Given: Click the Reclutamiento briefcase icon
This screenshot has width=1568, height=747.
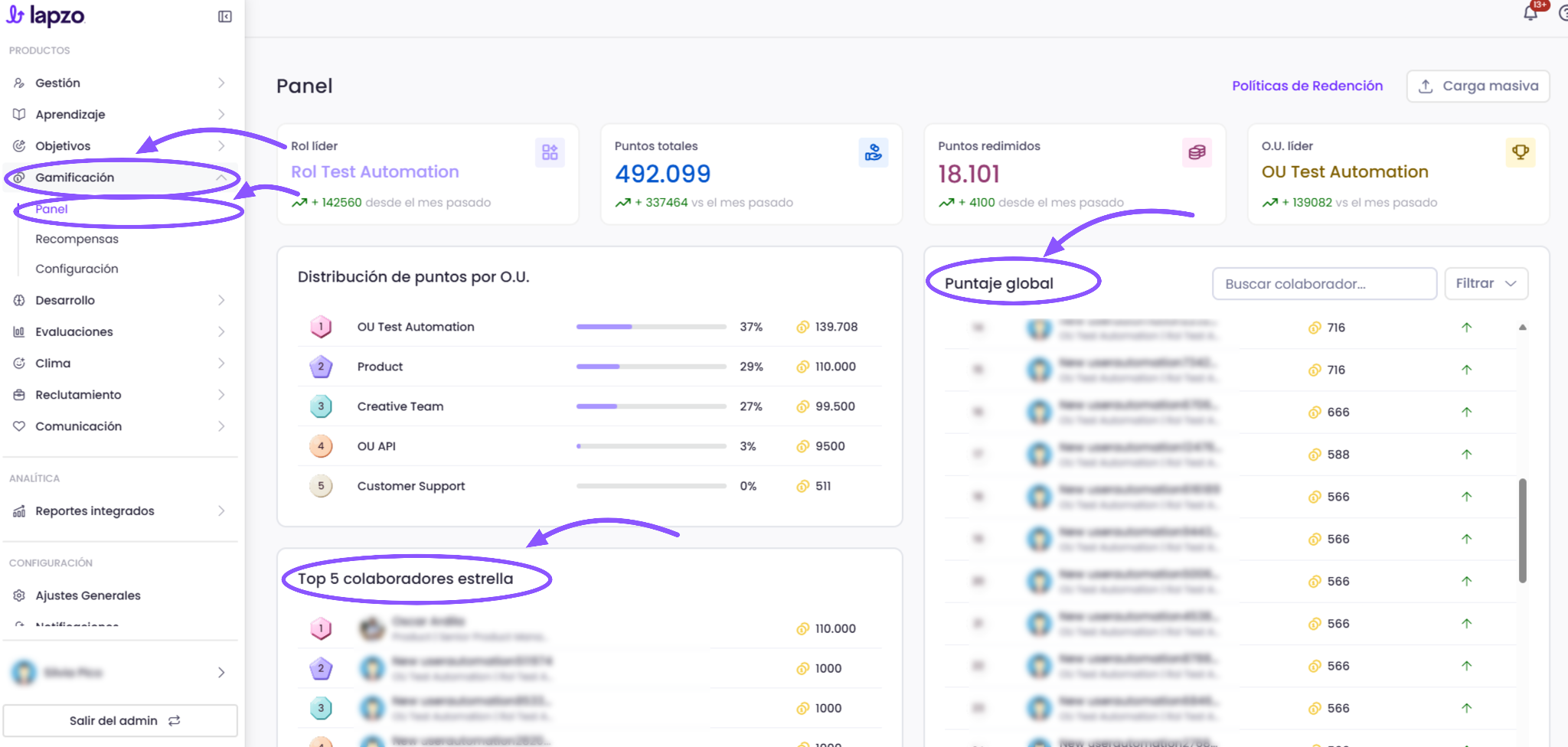Looking at the screenshot, I should click(x=19, y=394).
